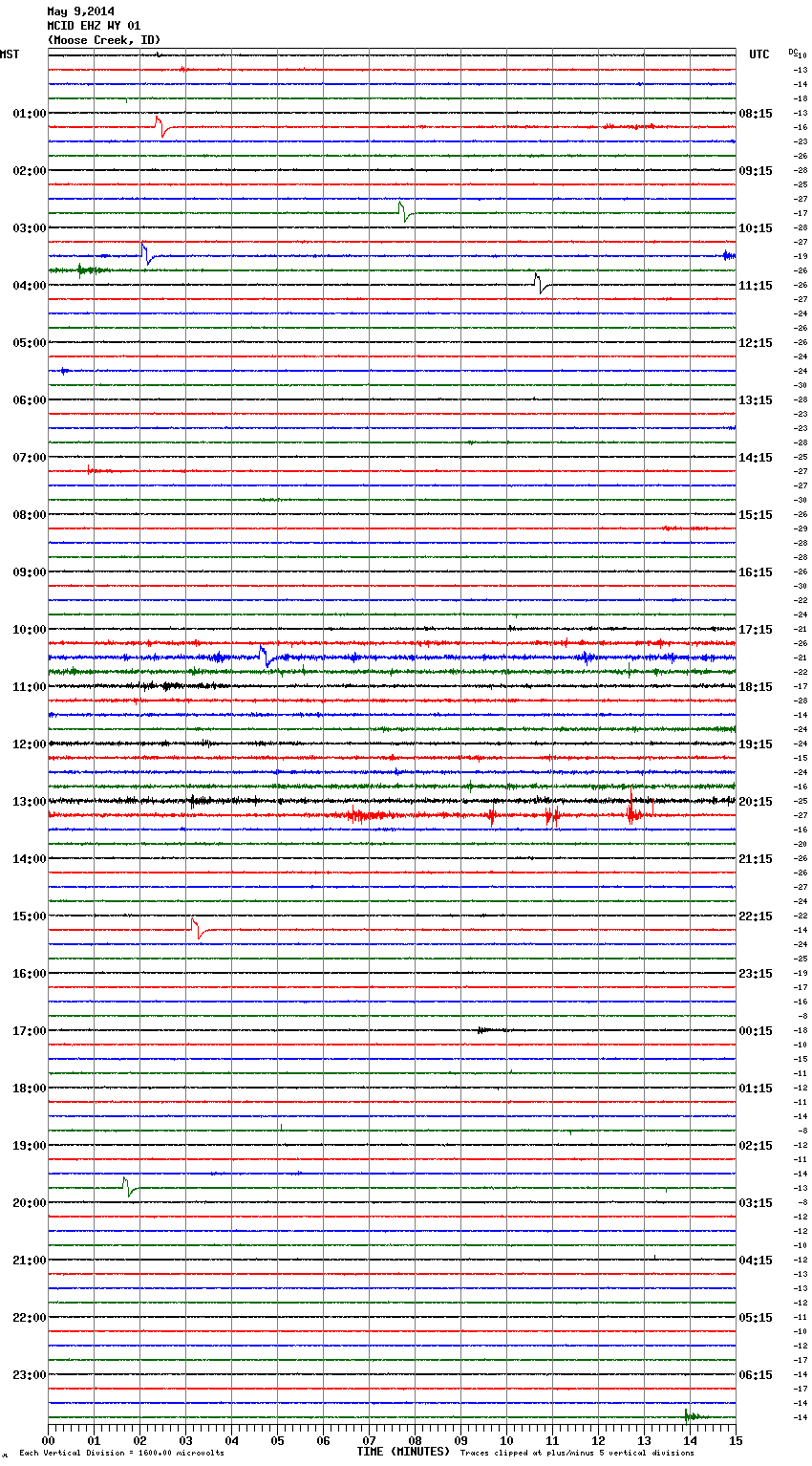Select the 21:00 MST row label
Image resolution: width=812 pixels, height=1466 pixels.
[30, 1260]
